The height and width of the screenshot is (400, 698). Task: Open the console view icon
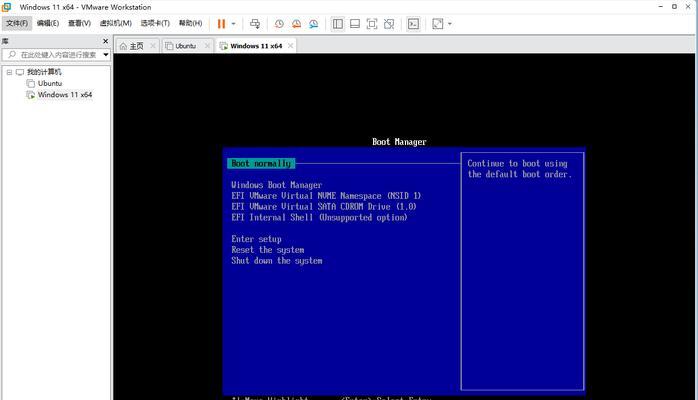click(x=414, y=24)
